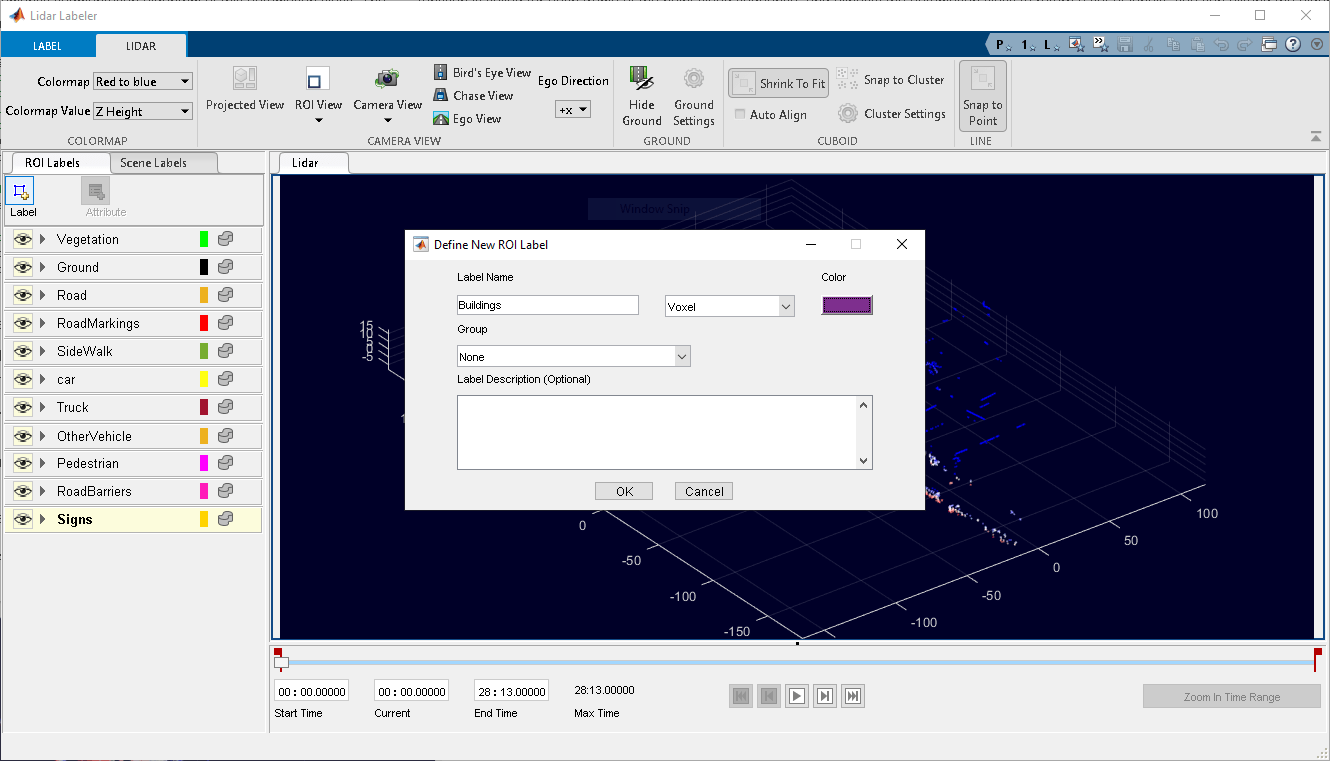Open Cluster Settings gear
Viewport: 1330px width, 761px height.
[848, 114]
